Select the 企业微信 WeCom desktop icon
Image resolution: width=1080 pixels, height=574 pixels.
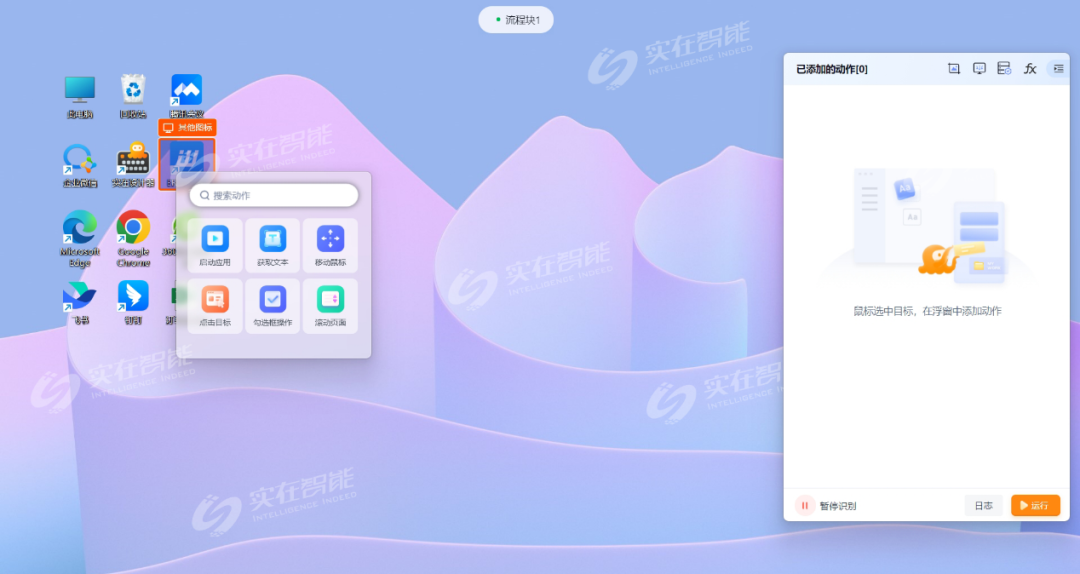(80, 165)
